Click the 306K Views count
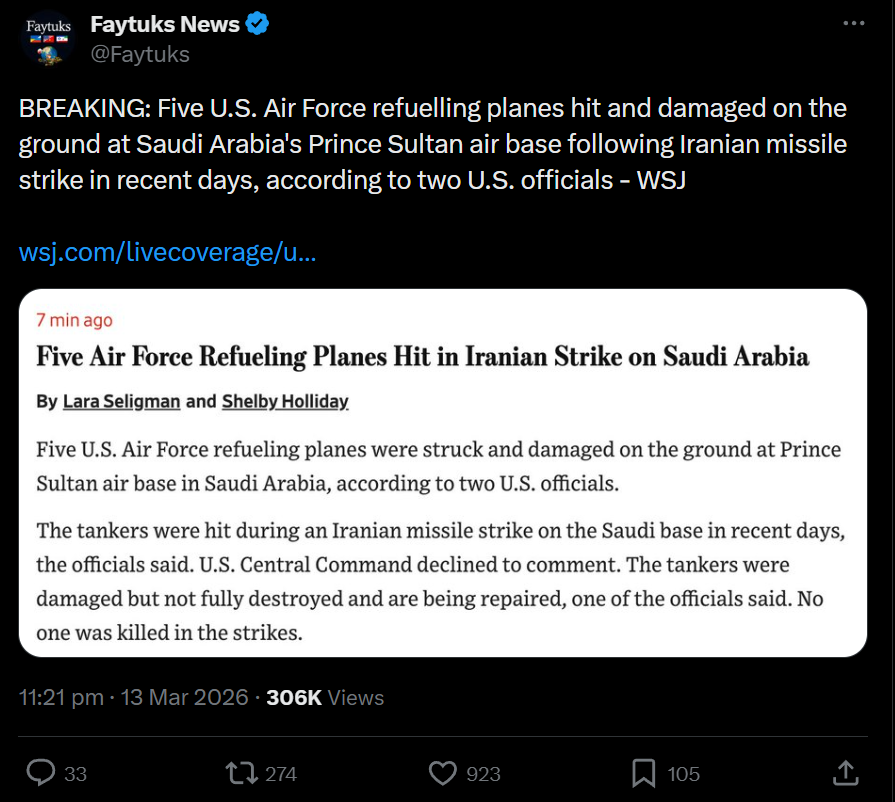Screen dimensions: 895x802 324,697
